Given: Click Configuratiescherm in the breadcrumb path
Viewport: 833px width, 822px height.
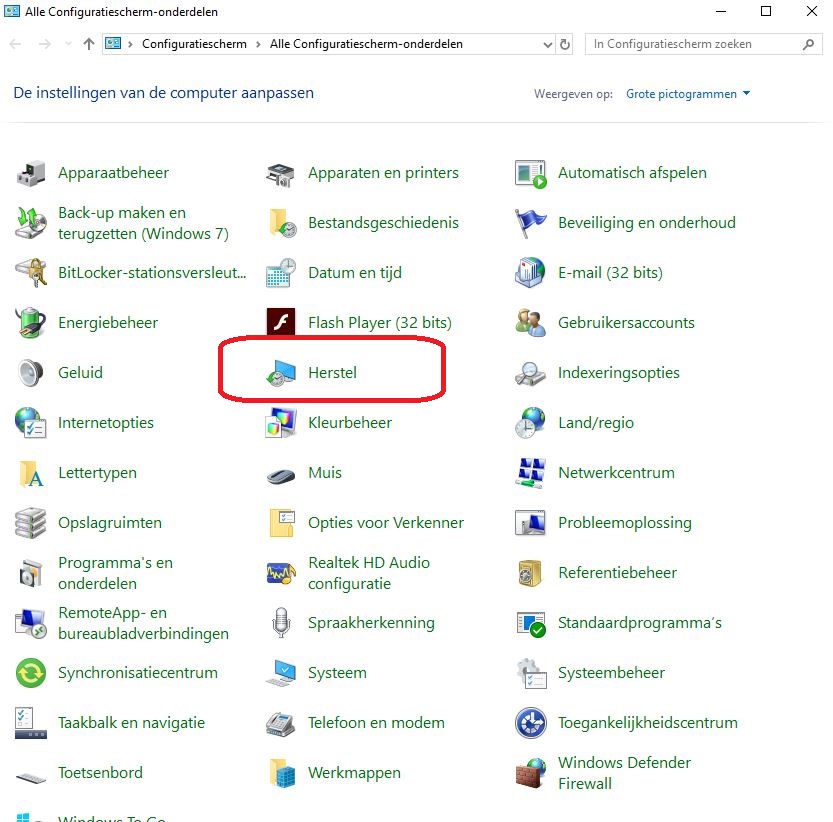Looking at the screenshot, I should click(195, 45).
